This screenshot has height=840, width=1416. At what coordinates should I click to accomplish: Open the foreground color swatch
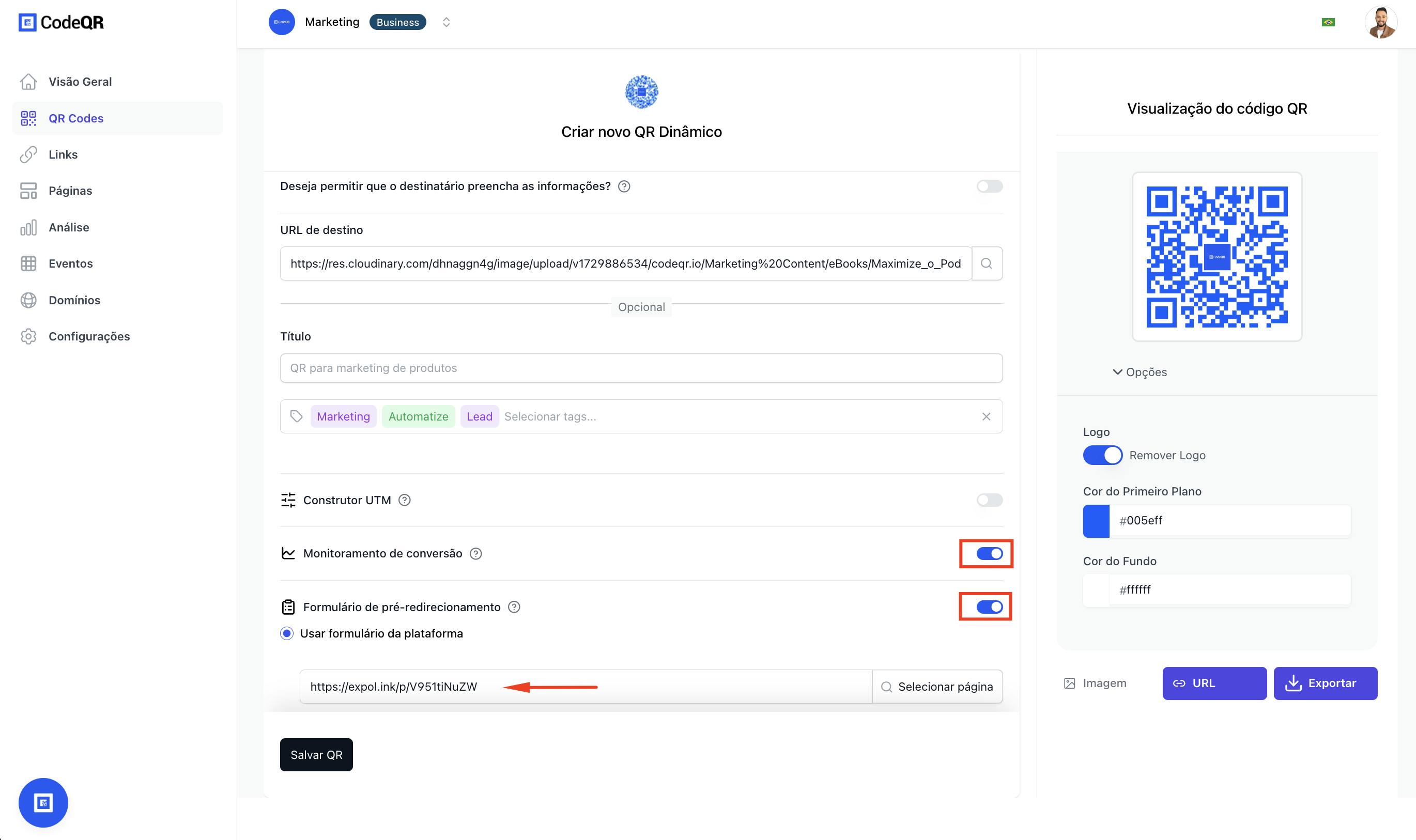point(1096,521)
